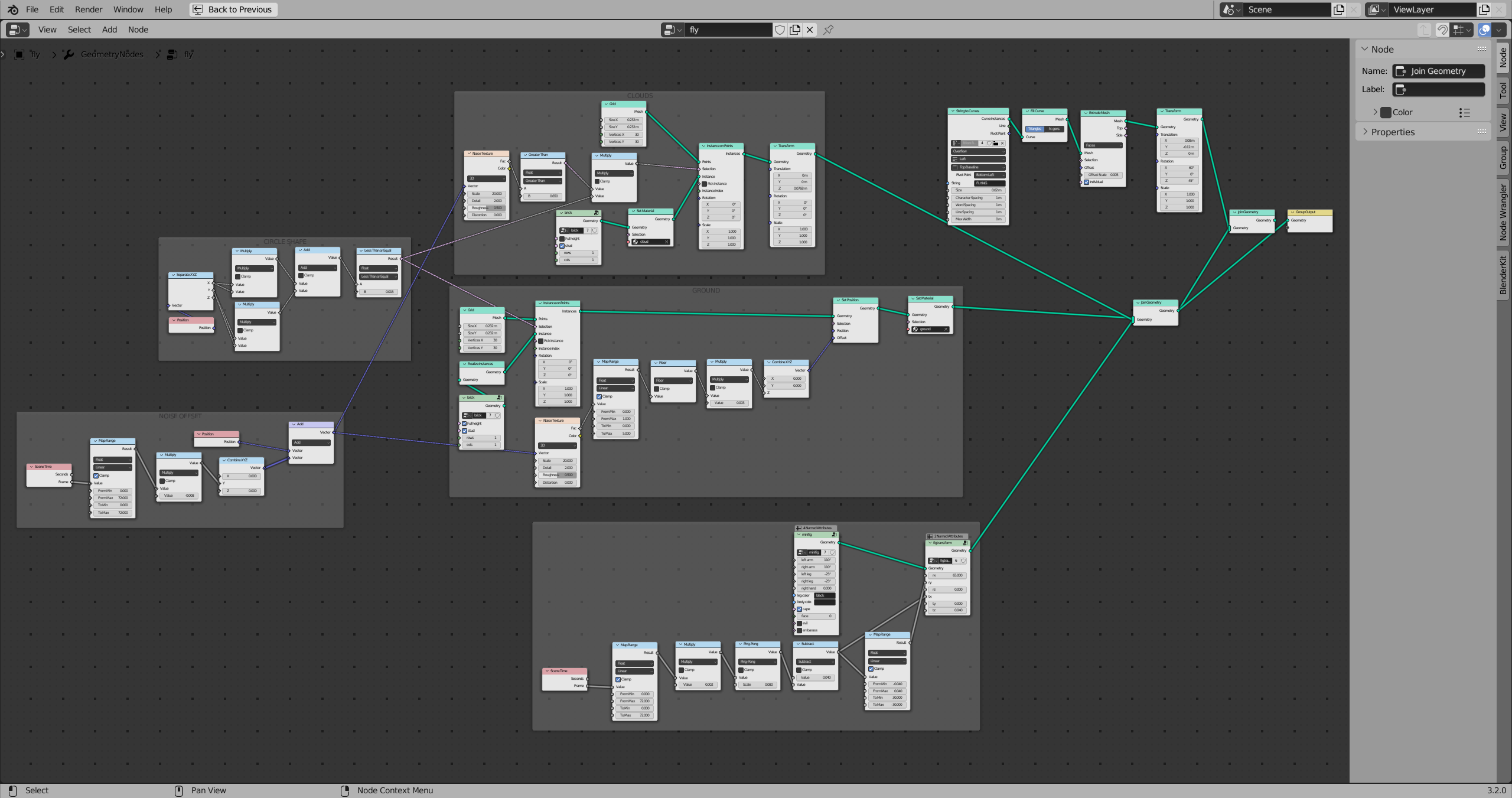Viewport: 1512px width, 798px height.
Task: Open the overlays options dropdown arrow
Action: click(x=1498, y=30)
